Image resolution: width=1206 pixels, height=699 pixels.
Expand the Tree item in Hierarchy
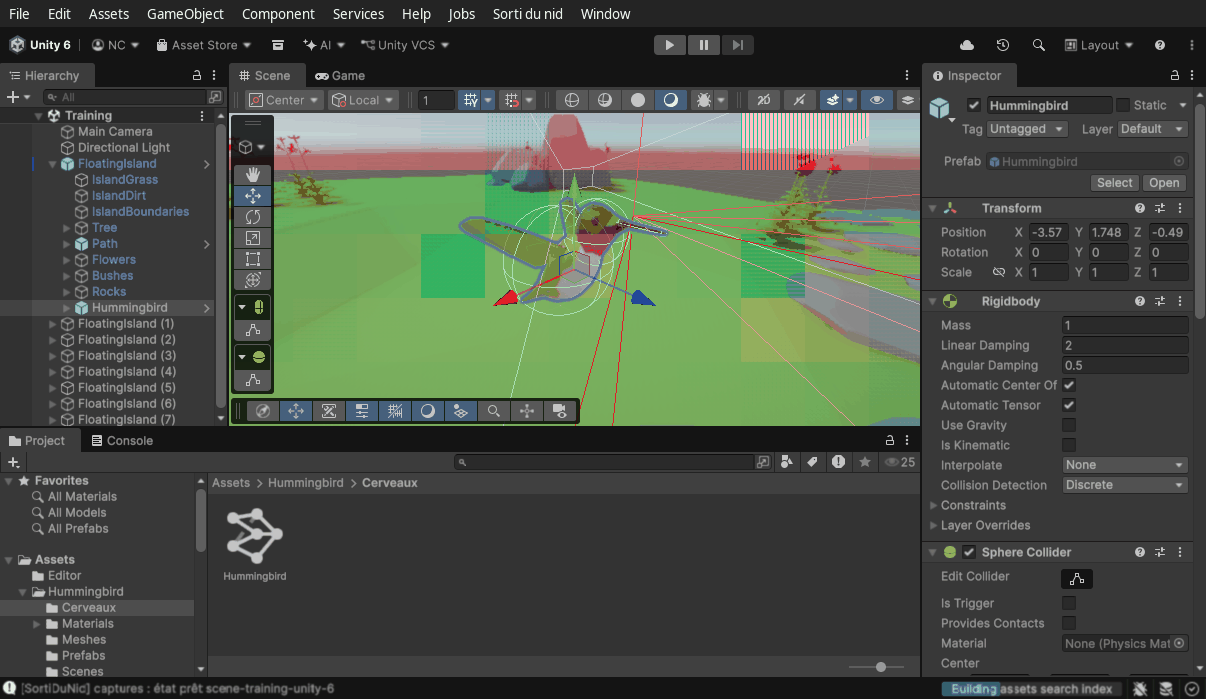point(67,228)
